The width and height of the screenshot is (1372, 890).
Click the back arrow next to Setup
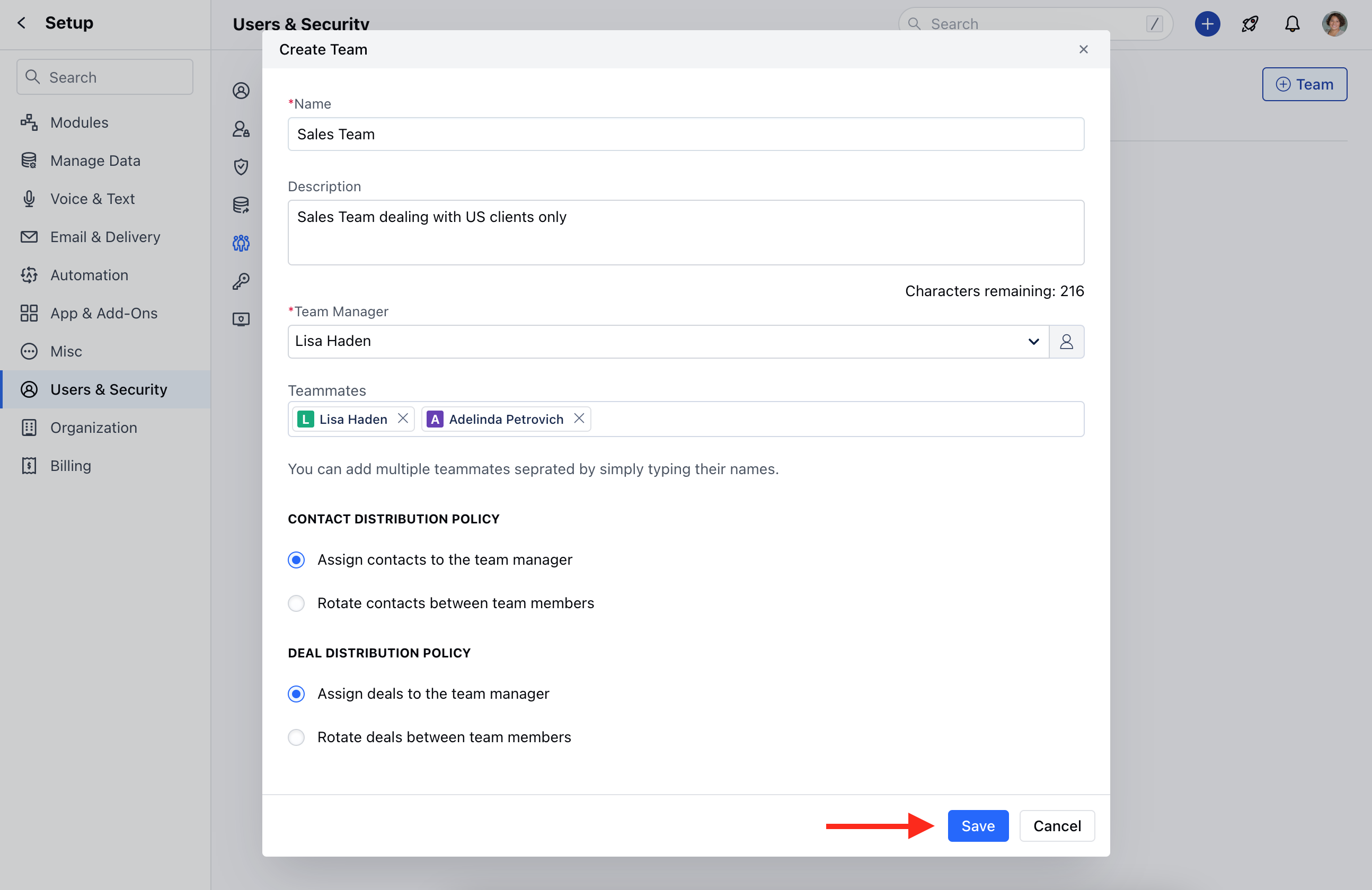click(21, 22)
